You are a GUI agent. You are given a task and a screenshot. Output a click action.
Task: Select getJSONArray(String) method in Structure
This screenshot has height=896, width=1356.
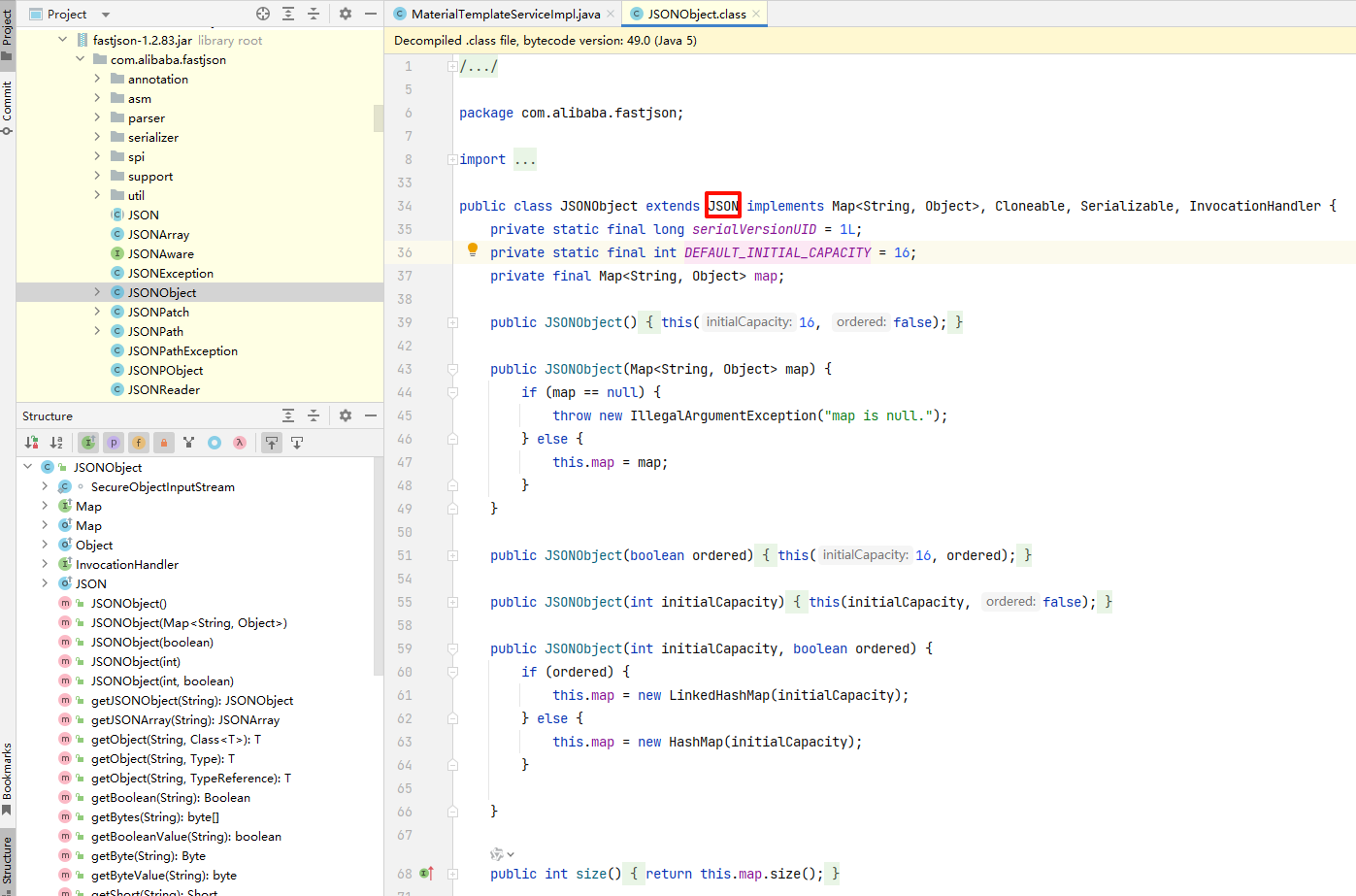point(184,719)
